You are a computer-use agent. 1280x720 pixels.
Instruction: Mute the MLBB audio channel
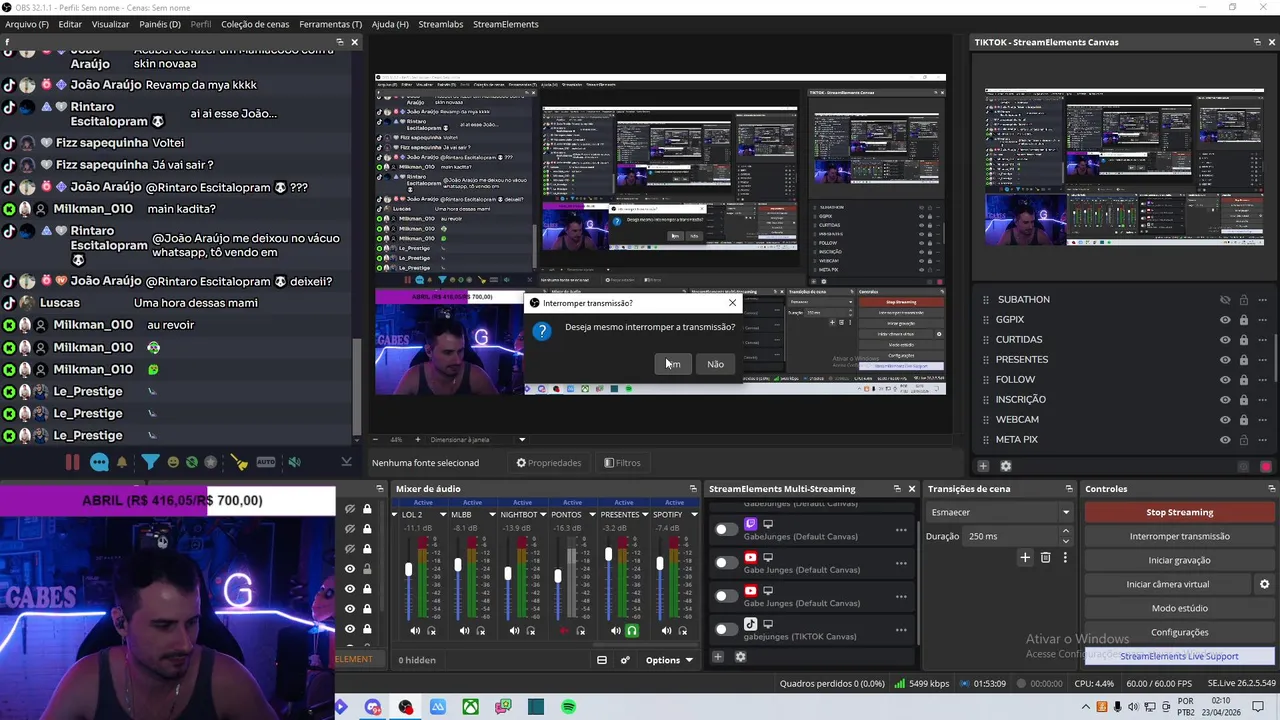tap(464, 631)
